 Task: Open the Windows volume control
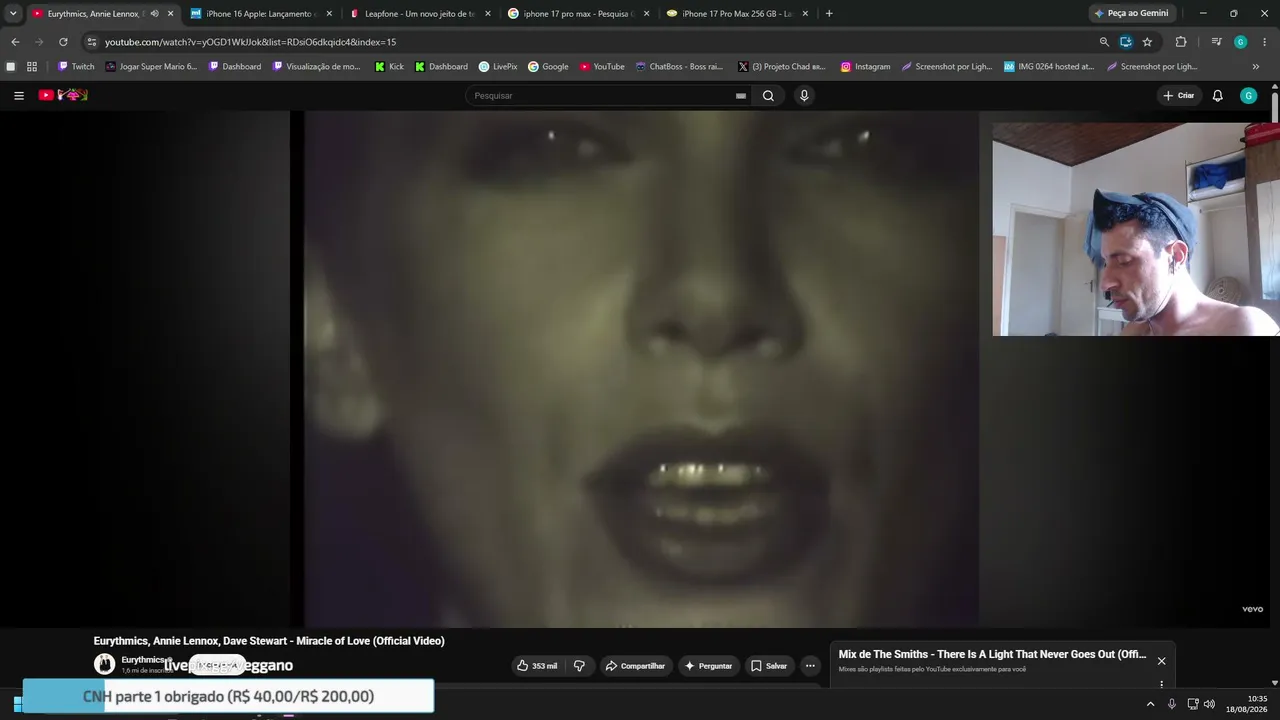click(x=1209, y=704)
